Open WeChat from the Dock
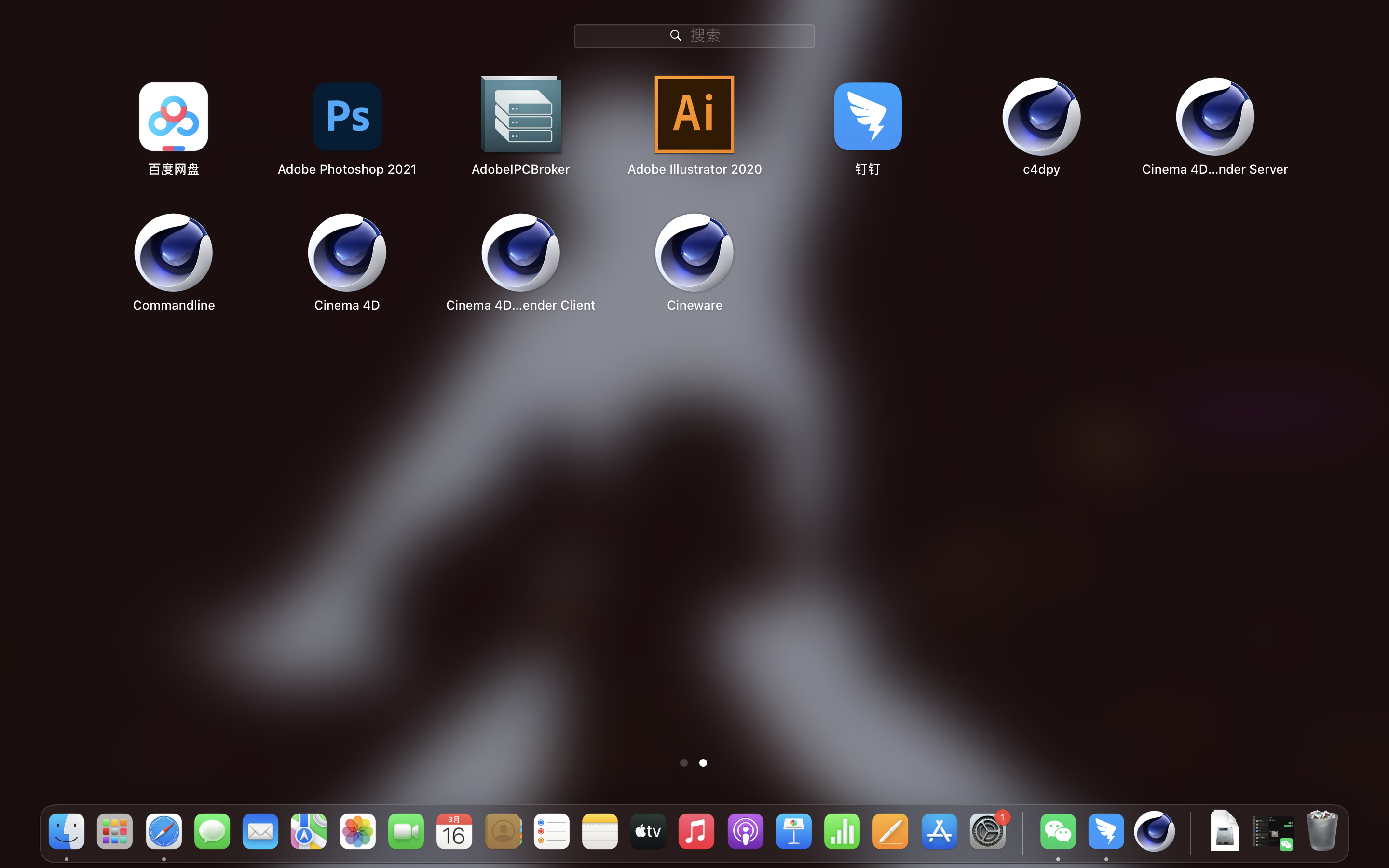Viewport: 1389px width, 868px height. (x=1057, y=831)
